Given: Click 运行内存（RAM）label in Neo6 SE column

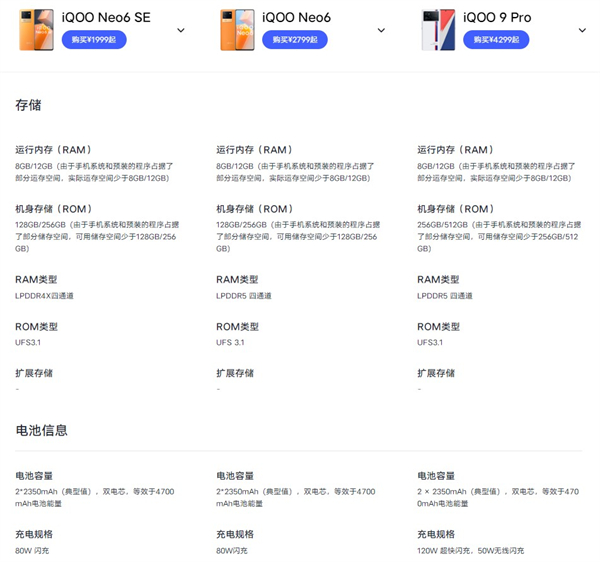Looking at the screenshot, I should pyautogui.click(x=54, y=150).
